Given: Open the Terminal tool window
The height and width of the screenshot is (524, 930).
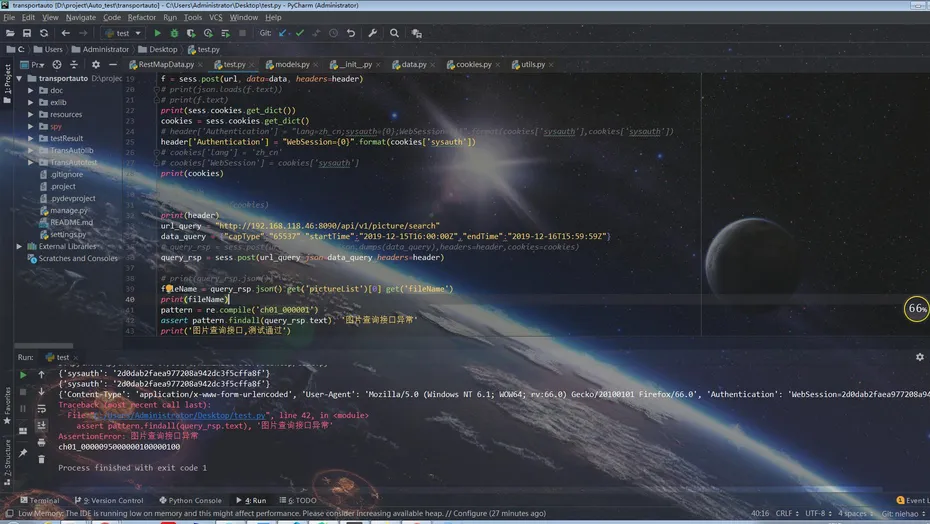Looking at the screenshot, I should (x=39, y=500).
